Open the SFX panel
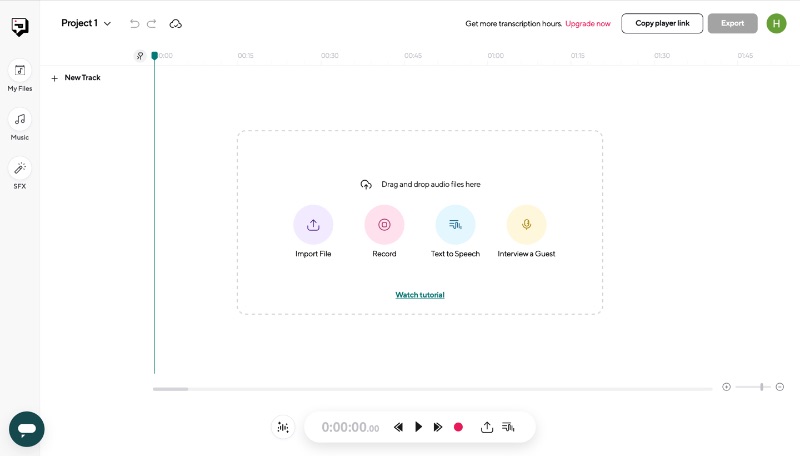This screenshot has width=800, height=456. click(x=20, y=173)
